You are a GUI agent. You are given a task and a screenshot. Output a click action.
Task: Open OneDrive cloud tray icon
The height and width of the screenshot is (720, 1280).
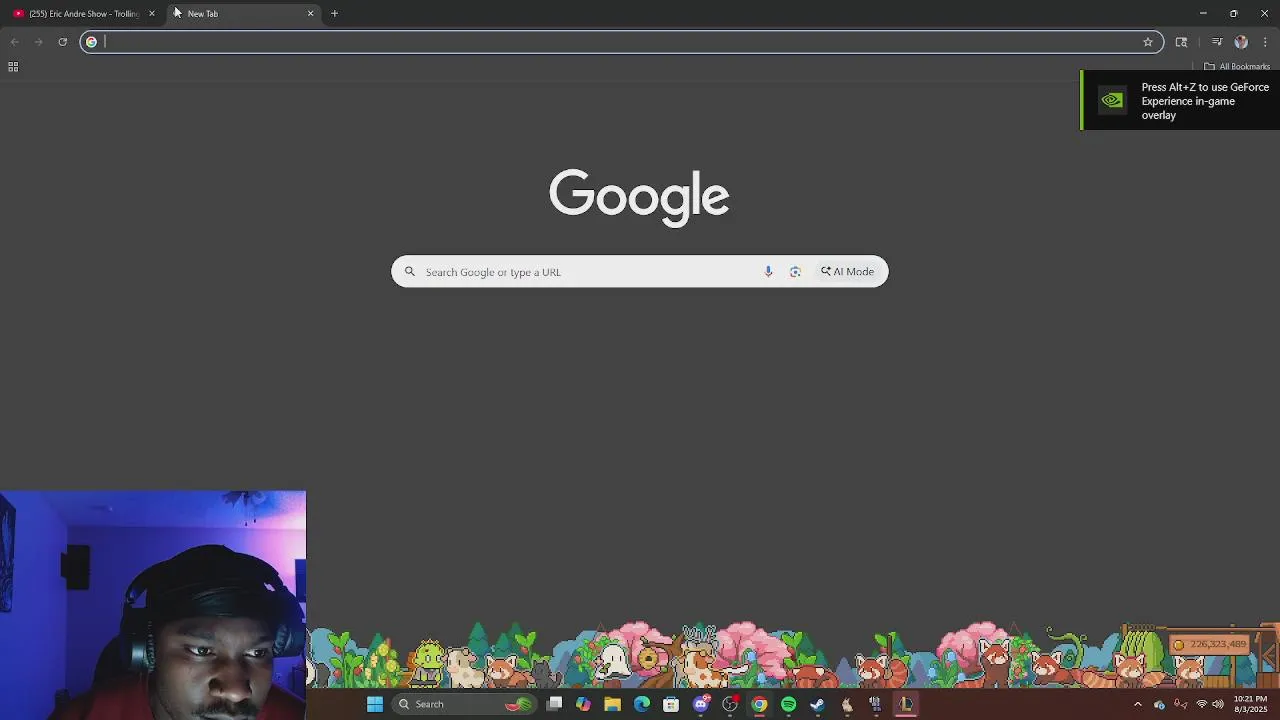coord(1159,704)
